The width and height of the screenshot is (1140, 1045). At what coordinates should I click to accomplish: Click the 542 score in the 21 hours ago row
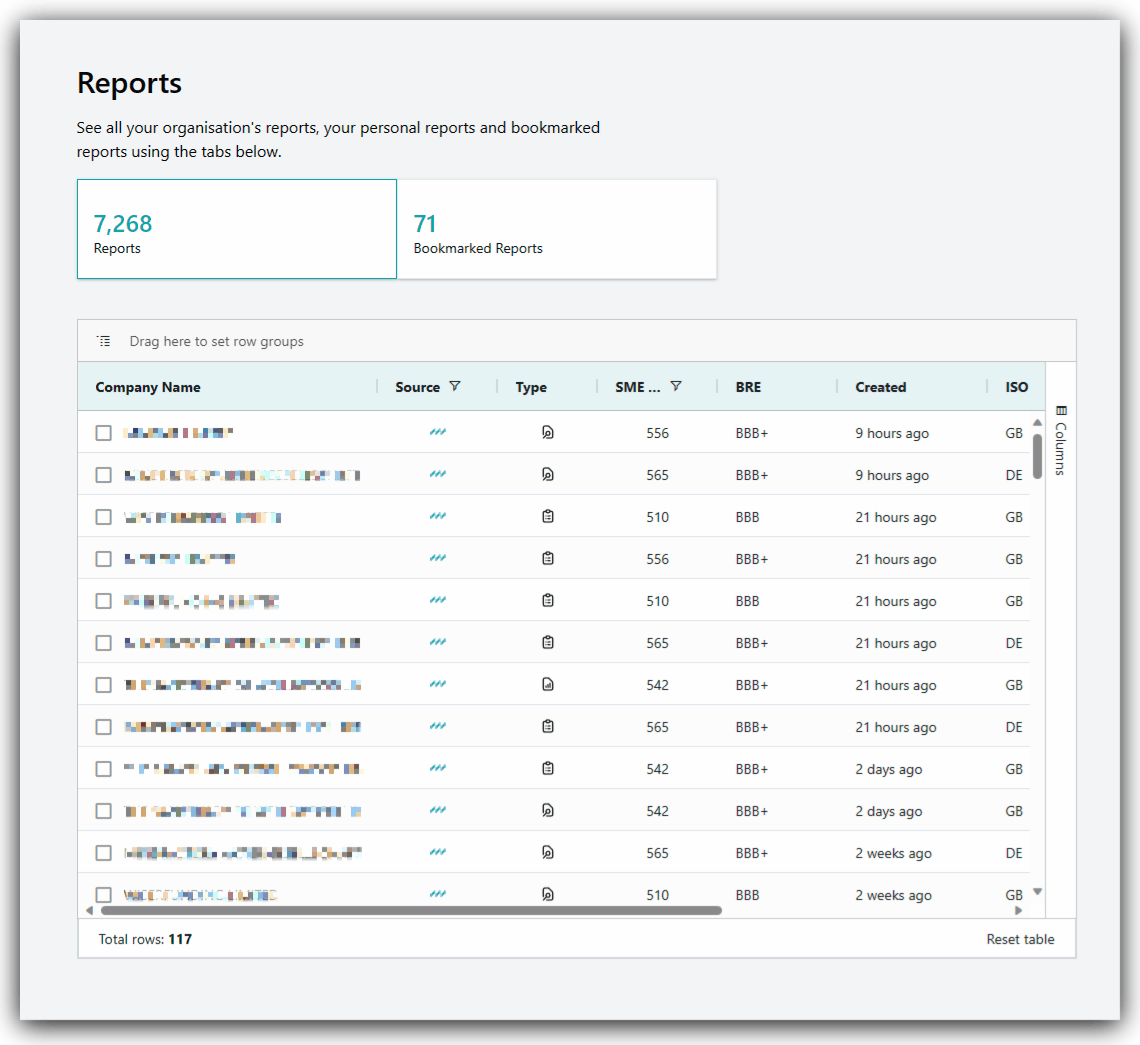(x=657, y=685)
